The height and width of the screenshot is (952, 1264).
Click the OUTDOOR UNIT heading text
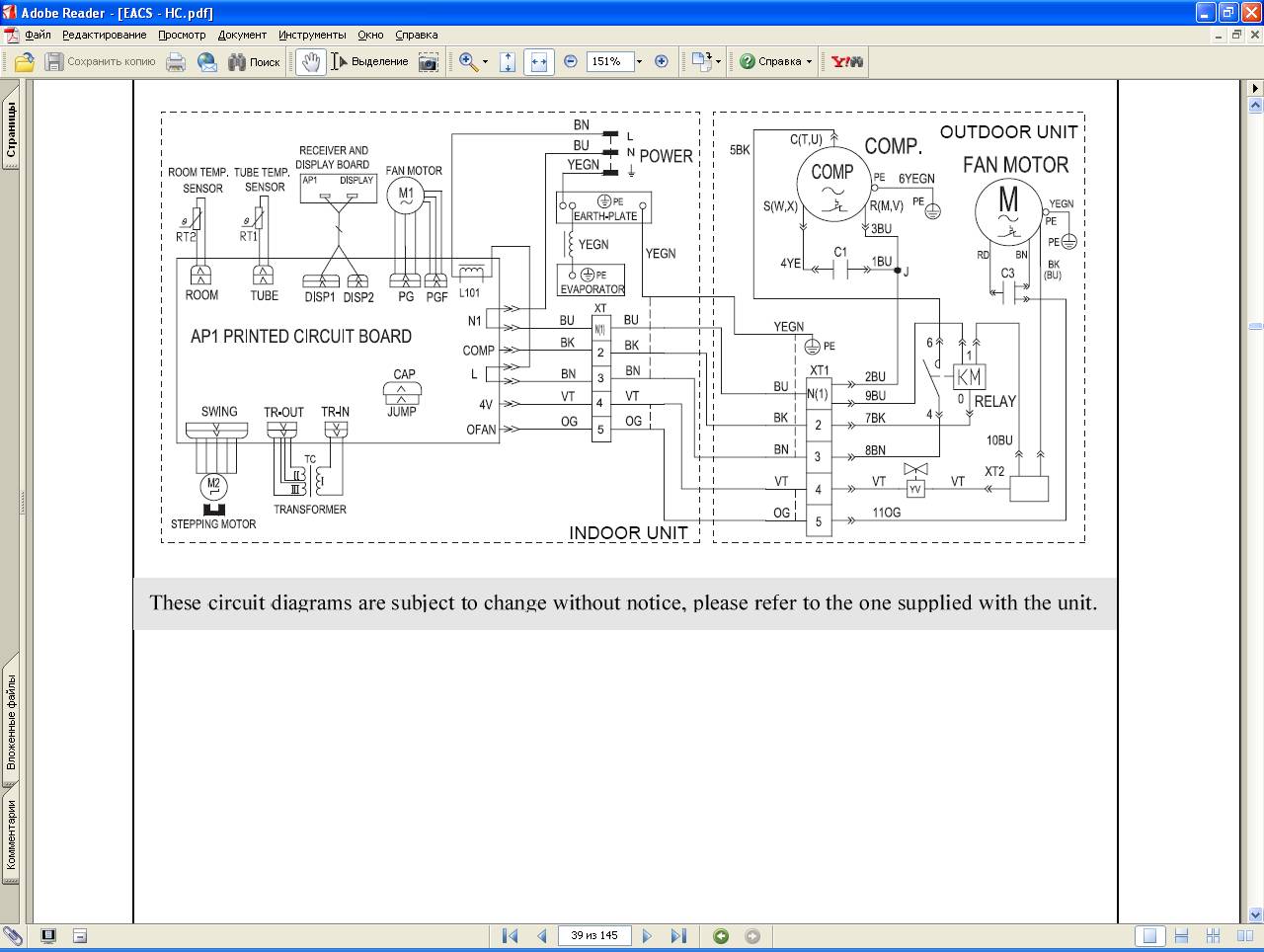[x=1008, y=131]
